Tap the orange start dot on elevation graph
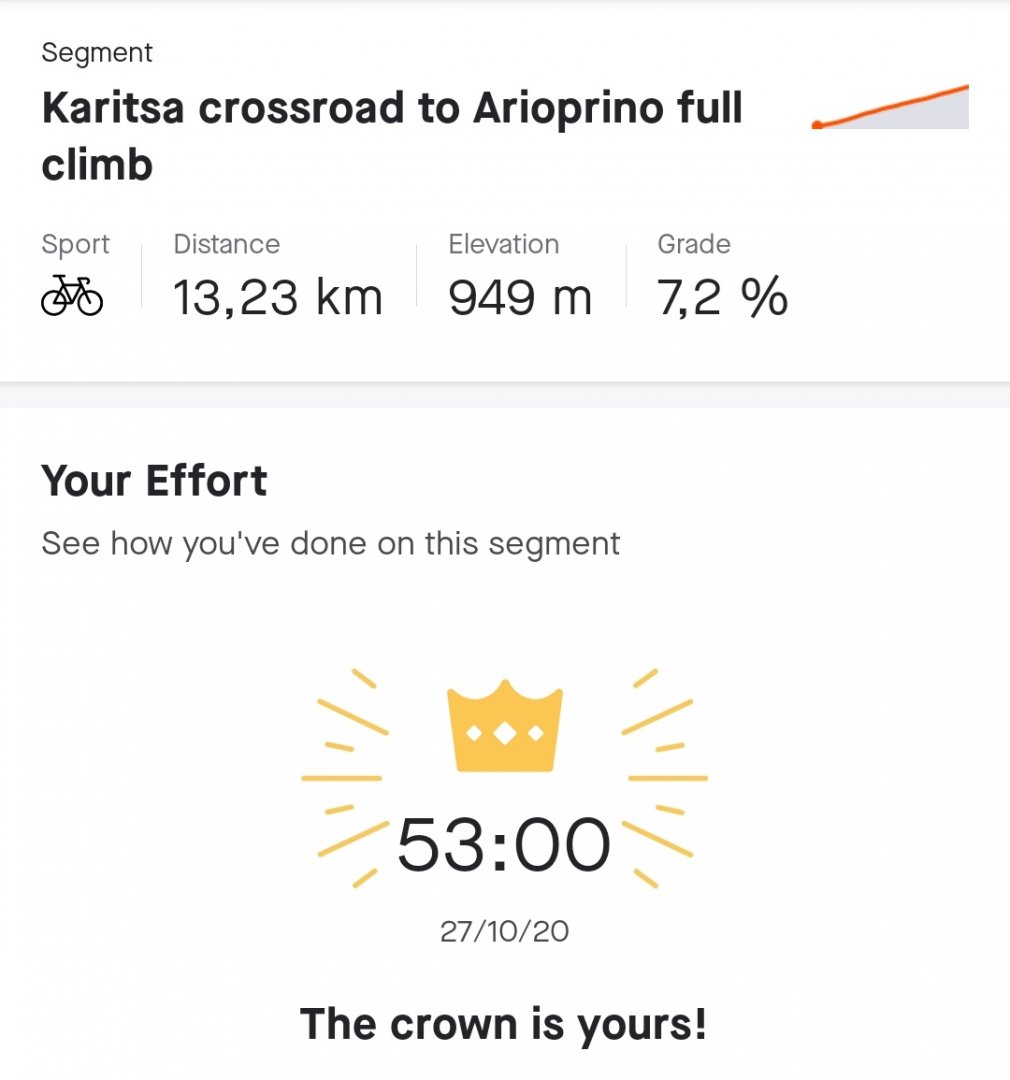This screenshot has height=1080, width=1010. point(817,125)
